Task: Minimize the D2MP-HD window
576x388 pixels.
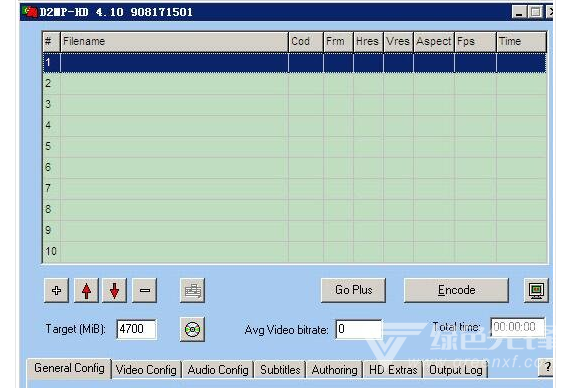Action: coord(519,12)
